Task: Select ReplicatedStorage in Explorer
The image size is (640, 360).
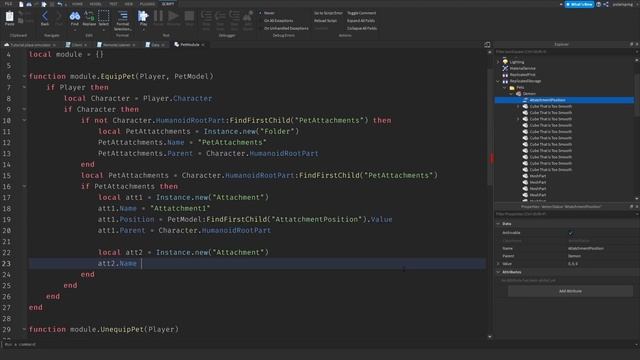Action: (525, 81)
